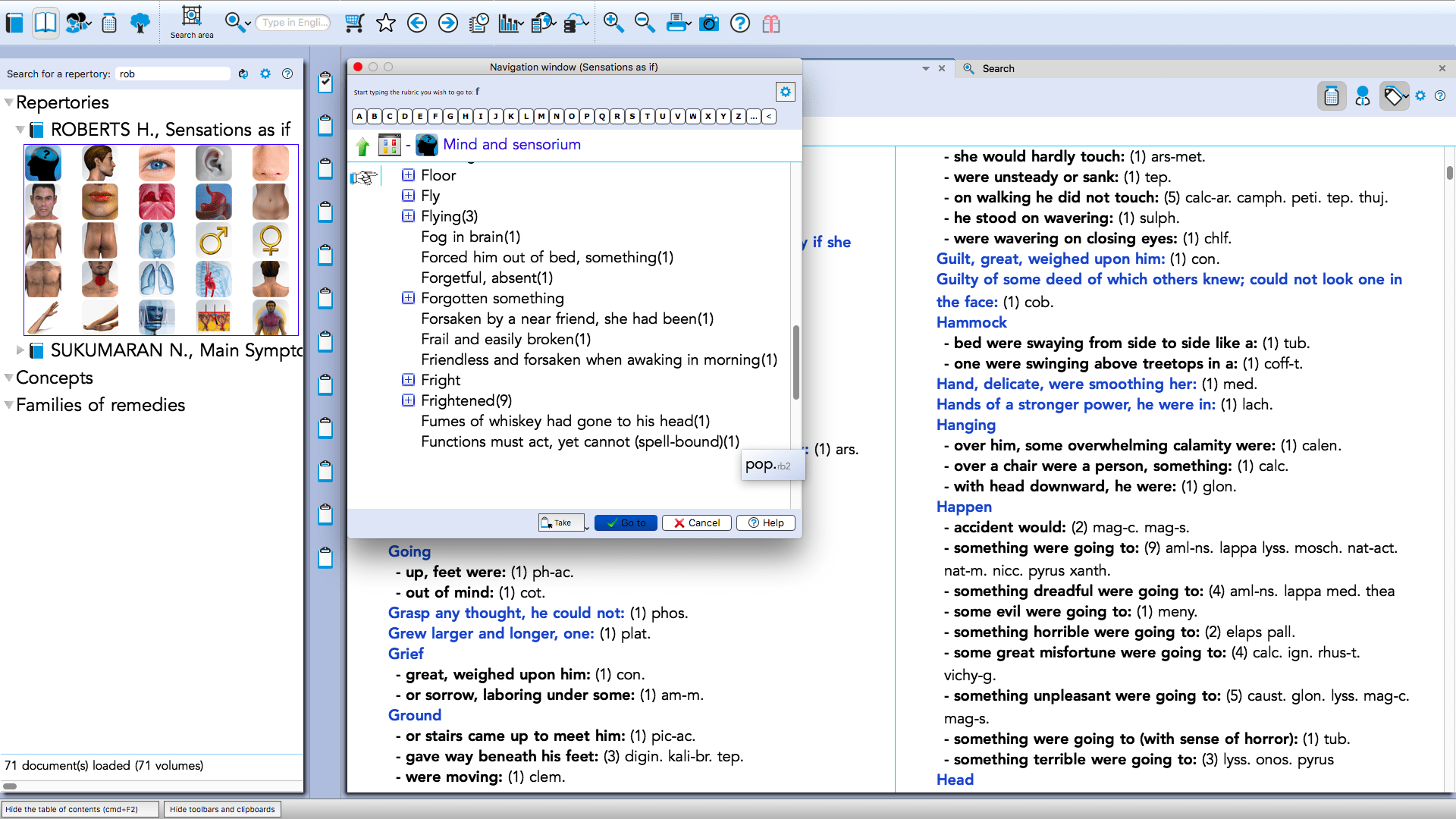Image resolution: width=1456 pixels, height=819 pixels.
Task: Select the eye body part icon
Action: [x=157, y=163]
